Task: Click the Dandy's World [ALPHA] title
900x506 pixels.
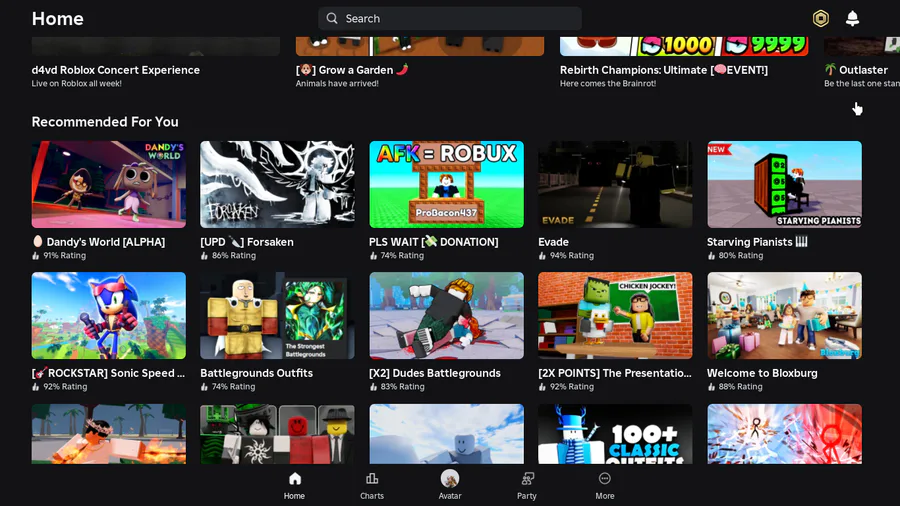Action: (98, 242)
